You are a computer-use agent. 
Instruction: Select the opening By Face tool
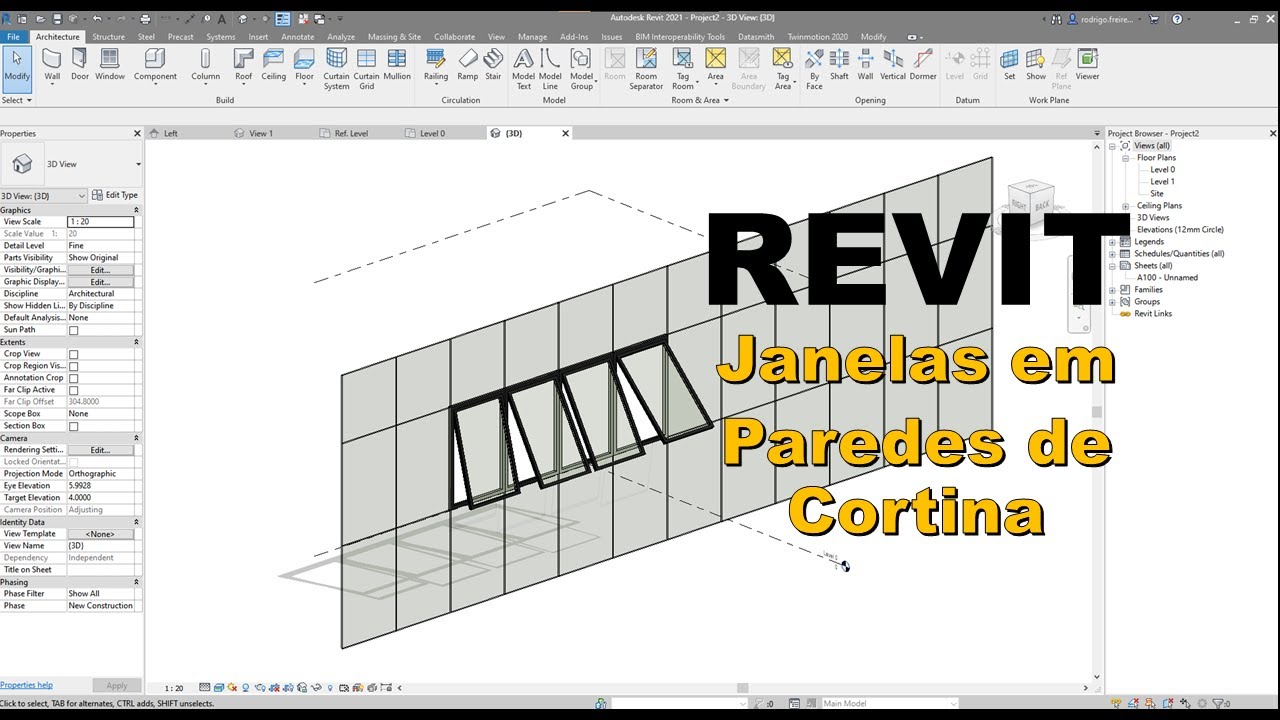pos(814,68)
